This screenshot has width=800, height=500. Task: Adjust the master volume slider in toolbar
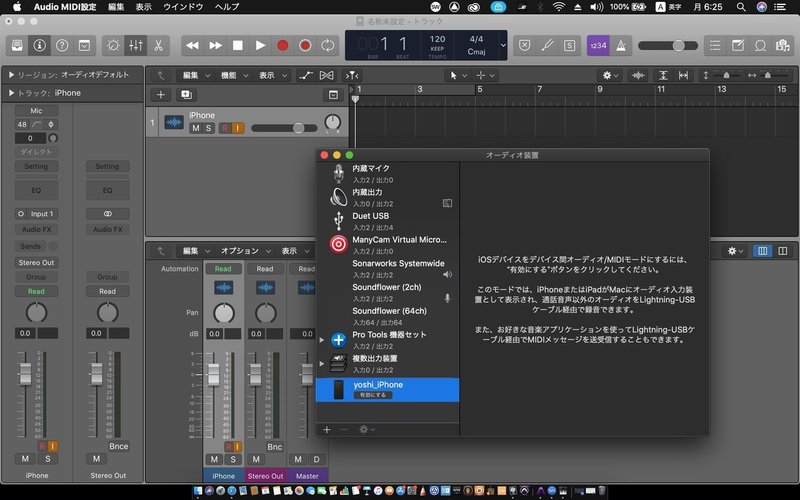668,45
